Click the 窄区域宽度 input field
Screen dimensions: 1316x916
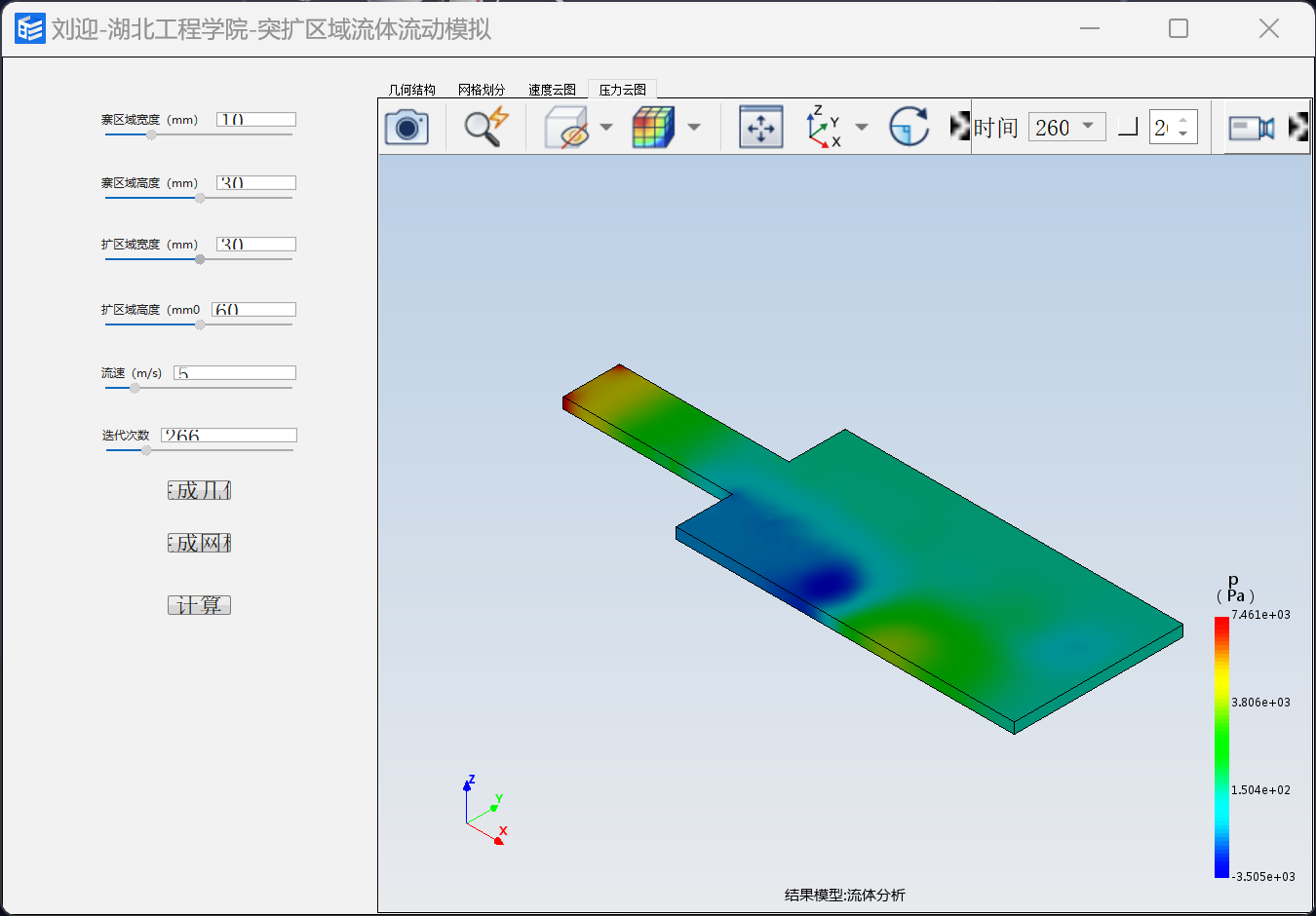pyautogui.click(x=256, y=119)
